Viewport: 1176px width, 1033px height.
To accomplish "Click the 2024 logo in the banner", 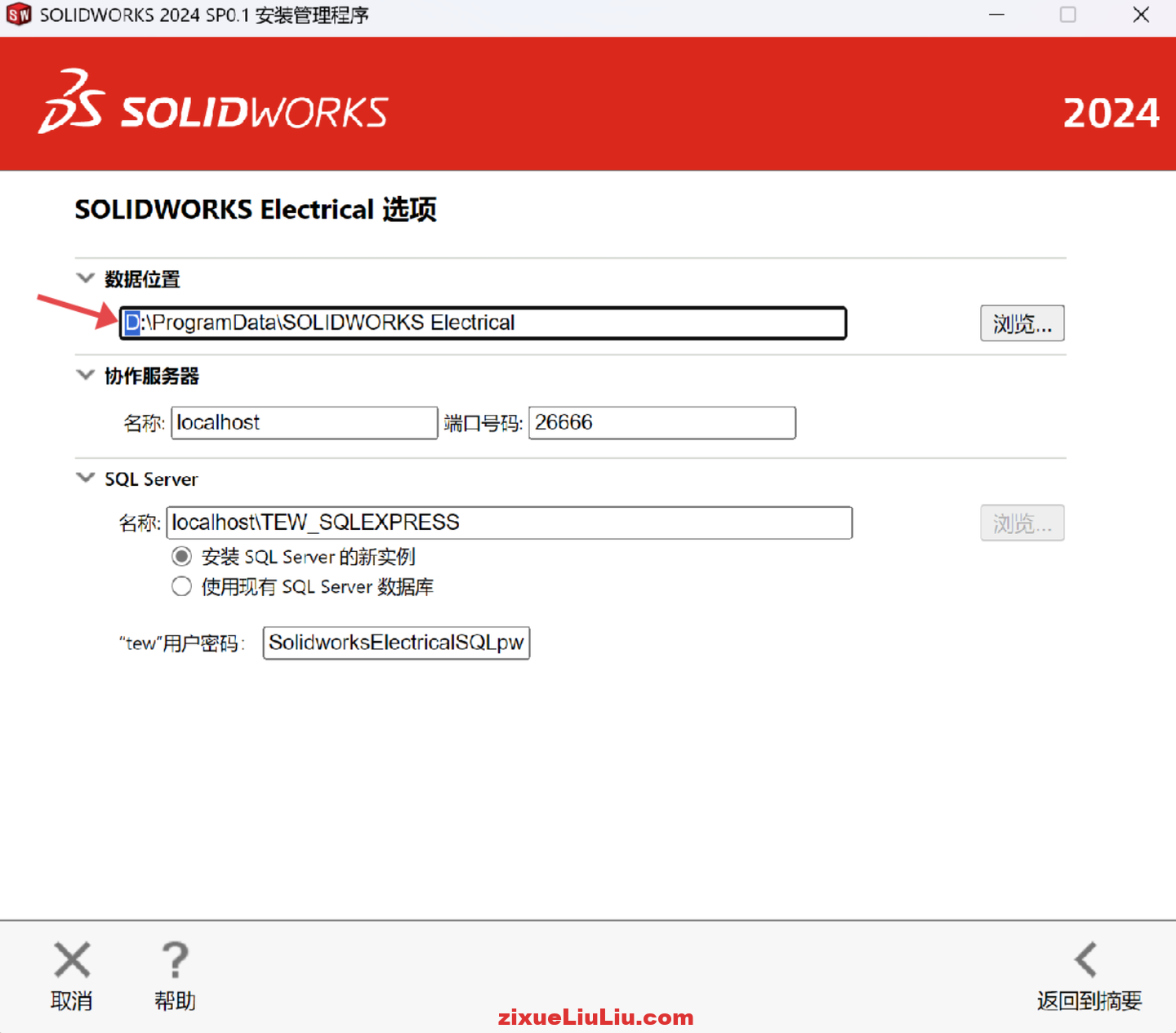I will [x=1111, y=114].
